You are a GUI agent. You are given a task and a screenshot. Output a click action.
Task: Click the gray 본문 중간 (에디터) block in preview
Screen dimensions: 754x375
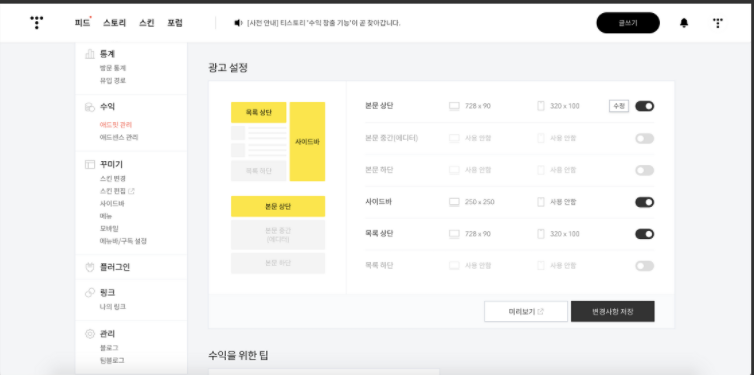278,235
